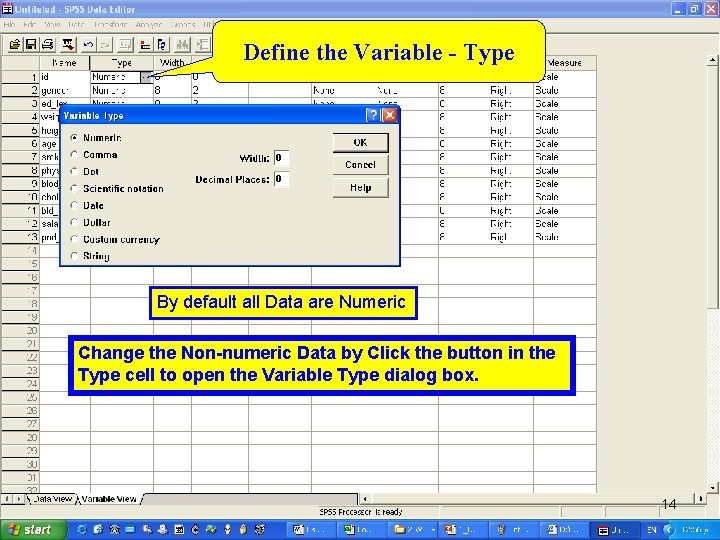Click Cancel in the Variable Type dialog
The height and width of the screenshot is (540, 720).
point(360,165)
